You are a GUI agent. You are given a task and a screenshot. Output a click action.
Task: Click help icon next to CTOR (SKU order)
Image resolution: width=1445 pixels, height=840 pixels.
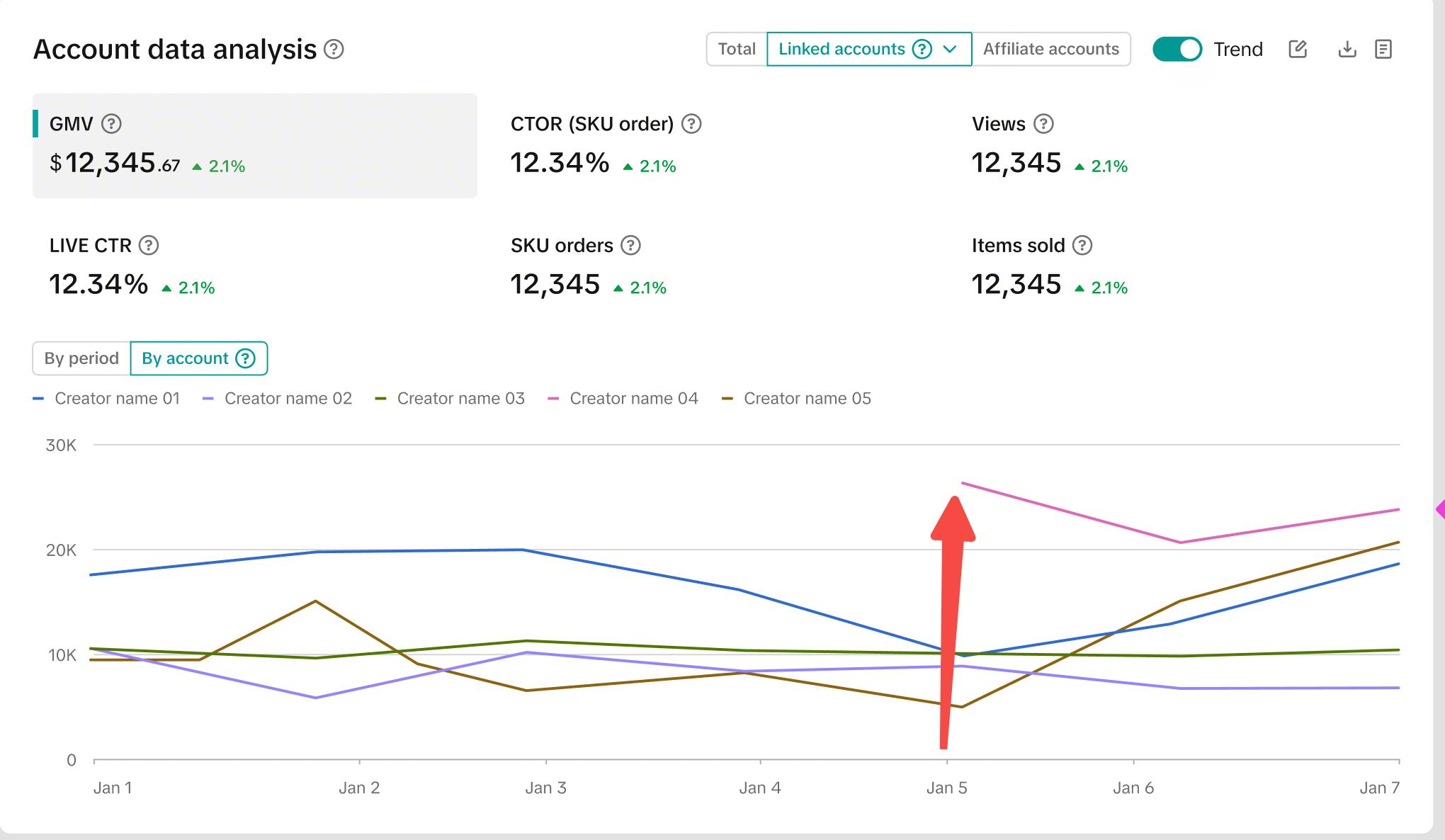(691, 124)
